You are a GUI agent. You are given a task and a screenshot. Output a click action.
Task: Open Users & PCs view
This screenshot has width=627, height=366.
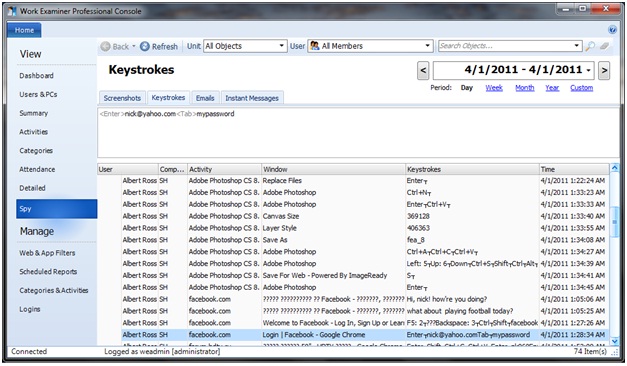tap(38, 94)
